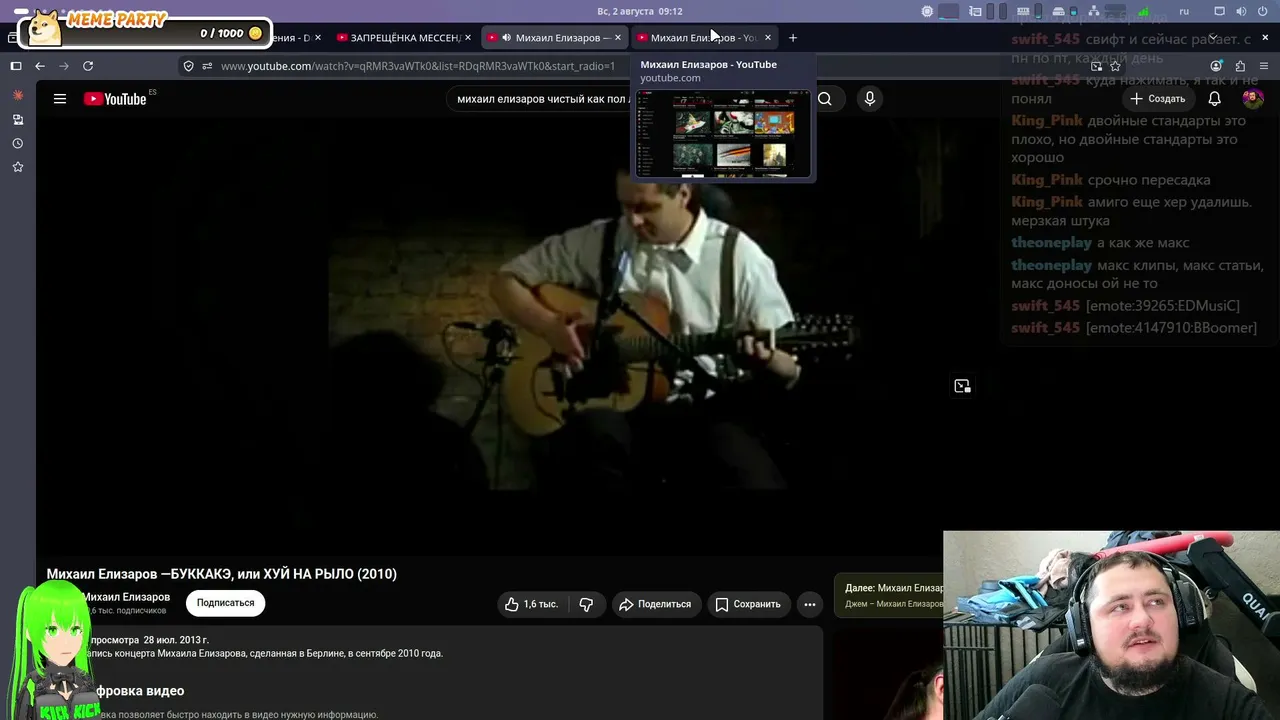Subscribe using the Подписаться button
The width and height of the screenshot is (1280, 720).
(225, 603)
